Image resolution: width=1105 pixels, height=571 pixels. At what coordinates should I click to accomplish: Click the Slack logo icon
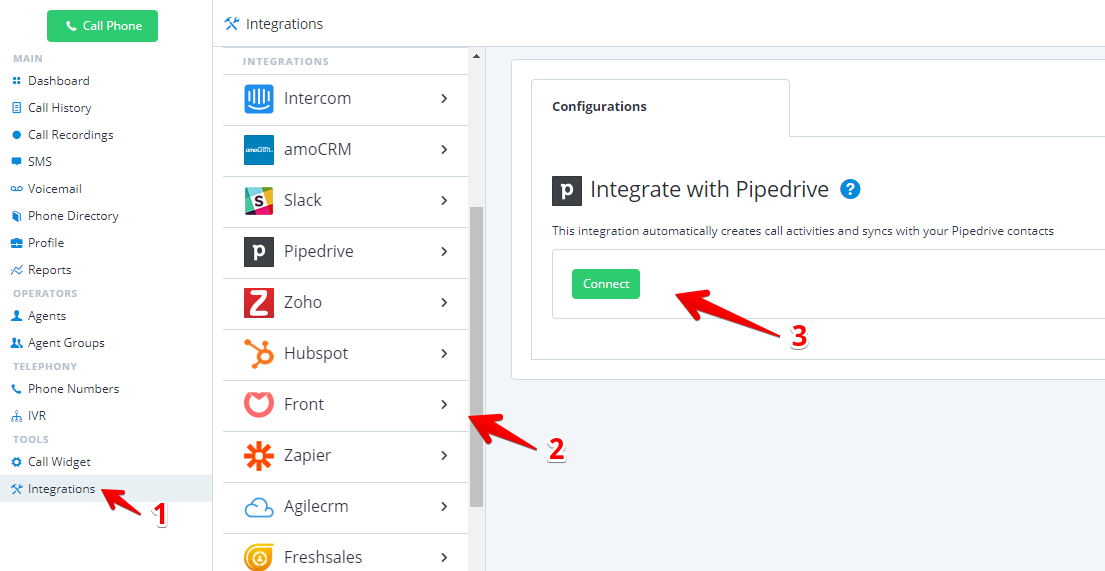(259, 201)
